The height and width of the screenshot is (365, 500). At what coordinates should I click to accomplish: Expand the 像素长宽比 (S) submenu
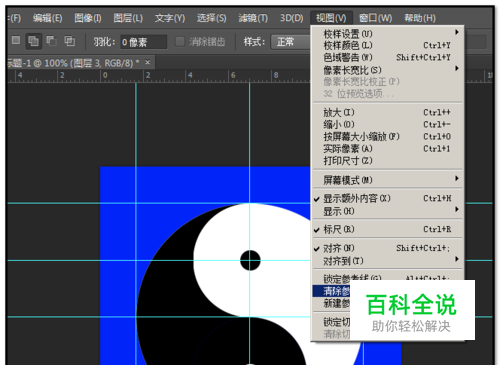click(x=387, y=70)
